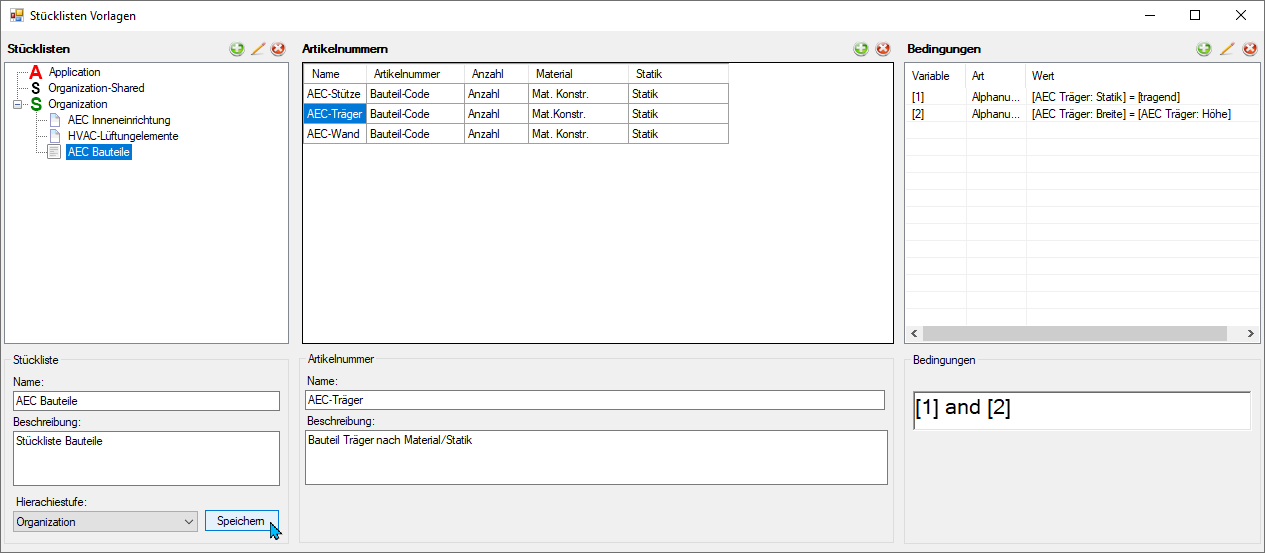Viewport: 1265px width, 553px height.
Task: Click the Bedingungen expression field [1] and [2]
Action: (x=1082, y=410)
